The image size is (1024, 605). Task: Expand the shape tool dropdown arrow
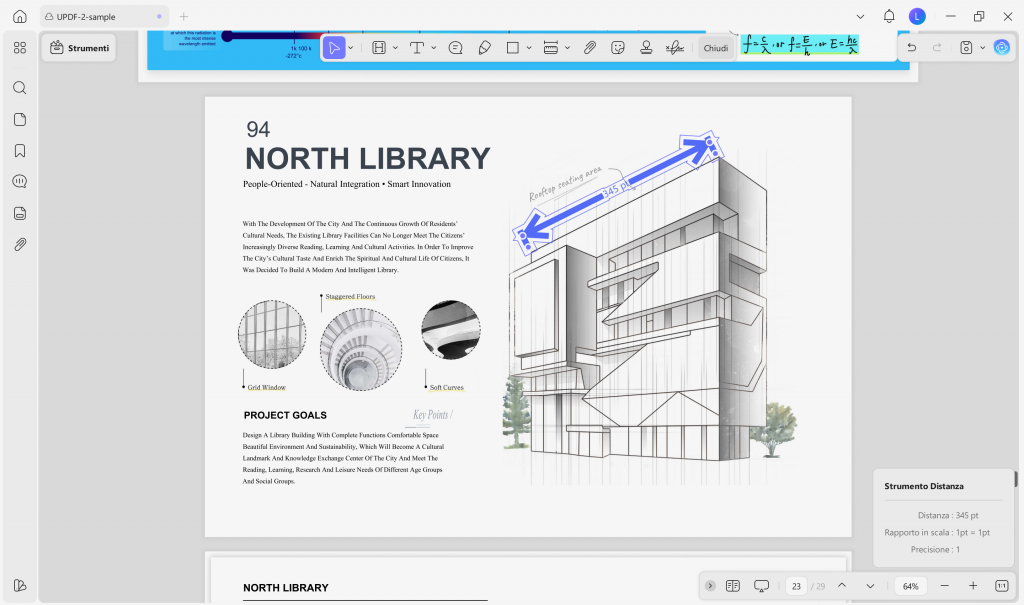click(529, 48)
